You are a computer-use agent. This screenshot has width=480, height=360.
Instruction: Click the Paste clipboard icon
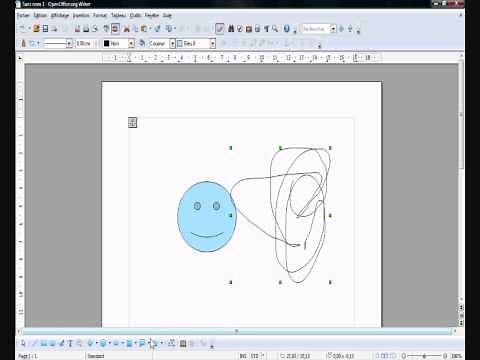144,29
